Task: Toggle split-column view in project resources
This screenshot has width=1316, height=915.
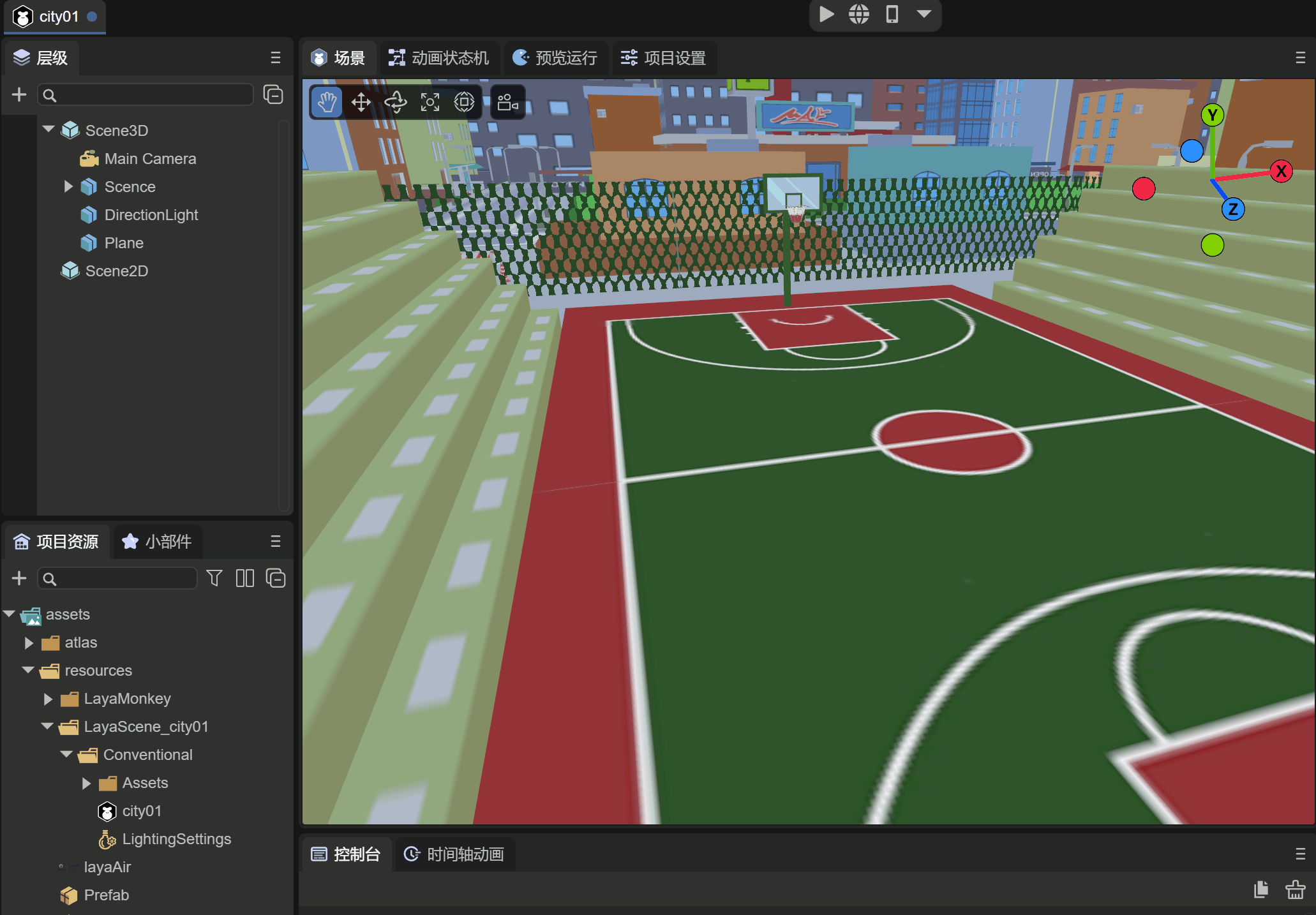Action: click(244, 578)
